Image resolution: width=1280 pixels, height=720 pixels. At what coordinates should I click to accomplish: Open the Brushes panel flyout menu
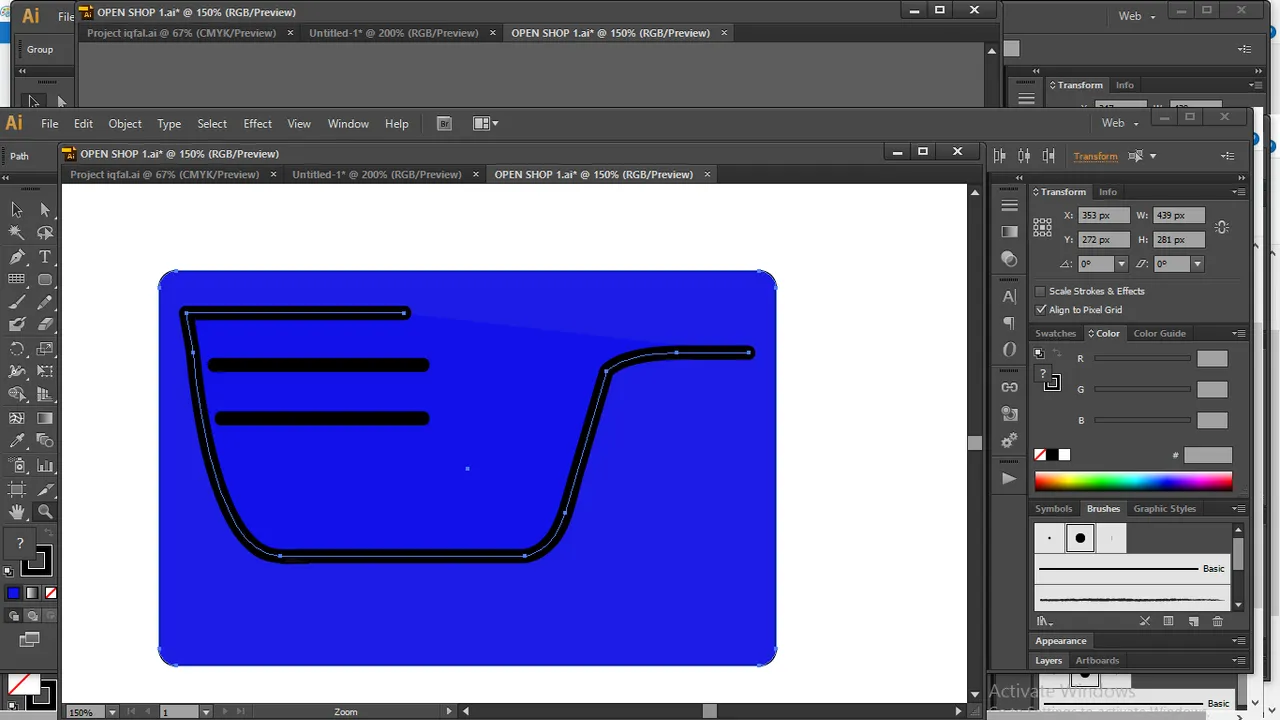1239,509
